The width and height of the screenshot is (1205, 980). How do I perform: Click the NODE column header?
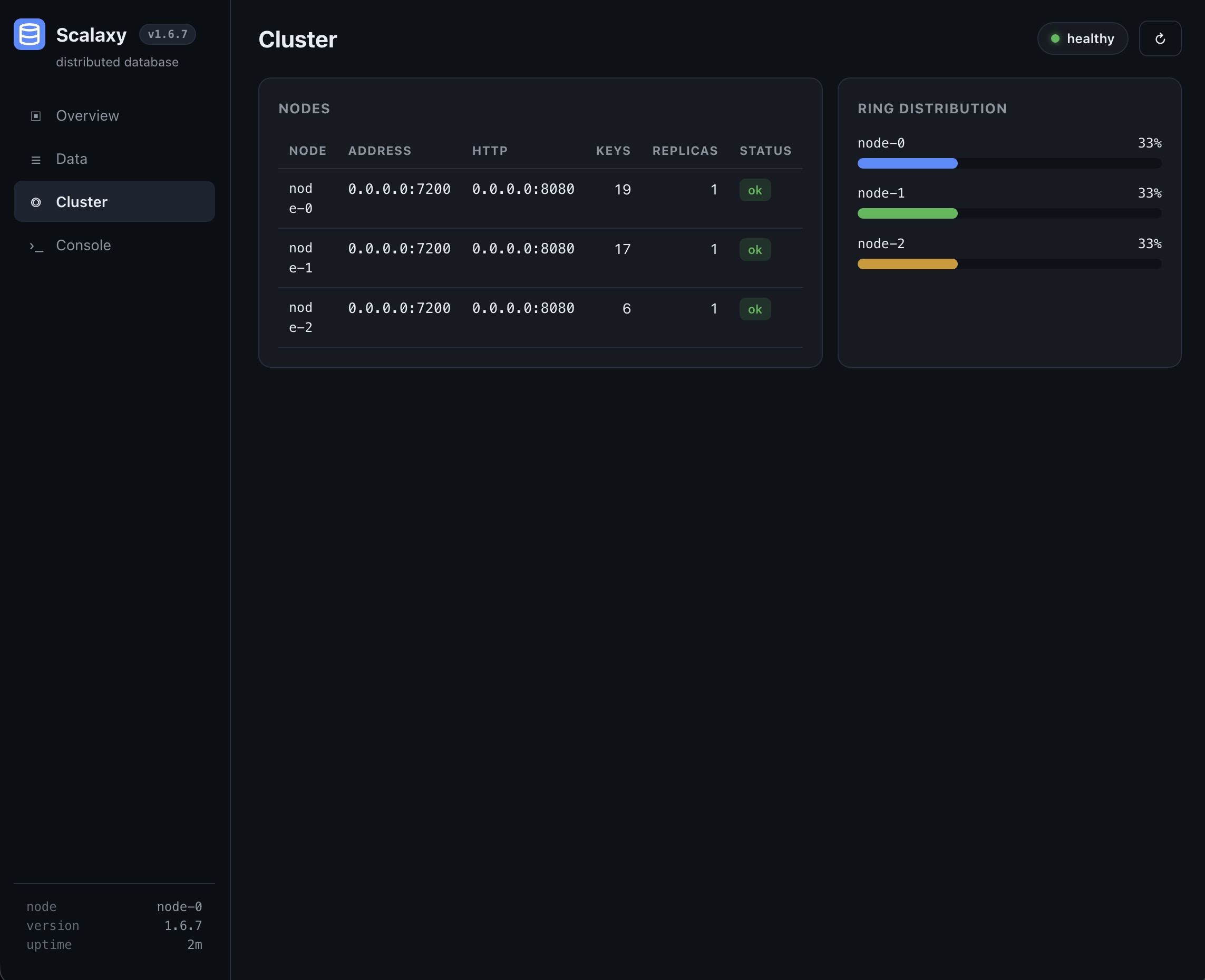coord(308,151)
